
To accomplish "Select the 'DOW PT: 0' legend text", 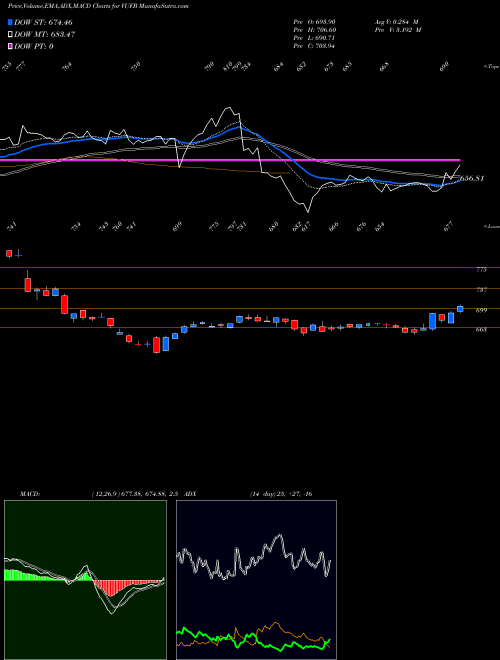I will [34, 46].
